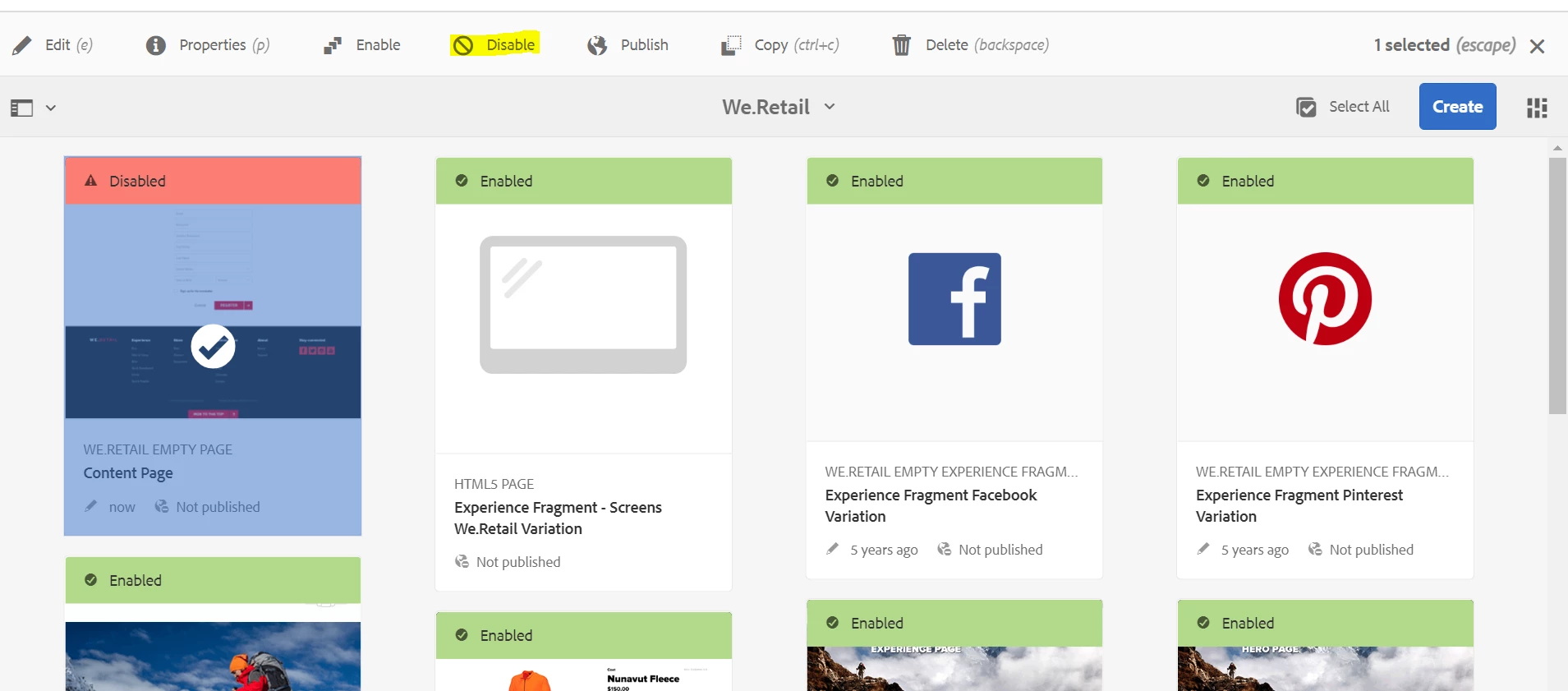Click the Disable prohibition icon

[463, 45]
